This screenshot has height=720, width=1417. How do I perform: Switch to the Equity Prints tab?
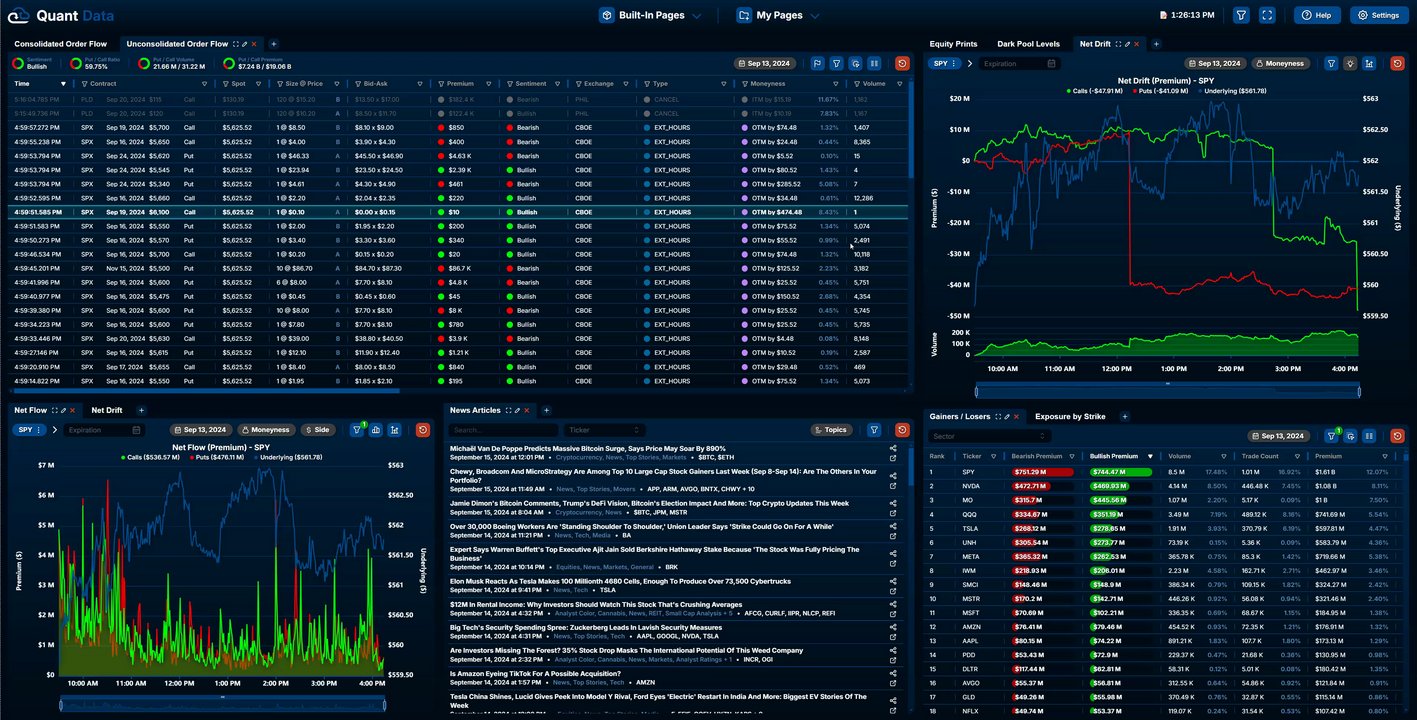953,44
